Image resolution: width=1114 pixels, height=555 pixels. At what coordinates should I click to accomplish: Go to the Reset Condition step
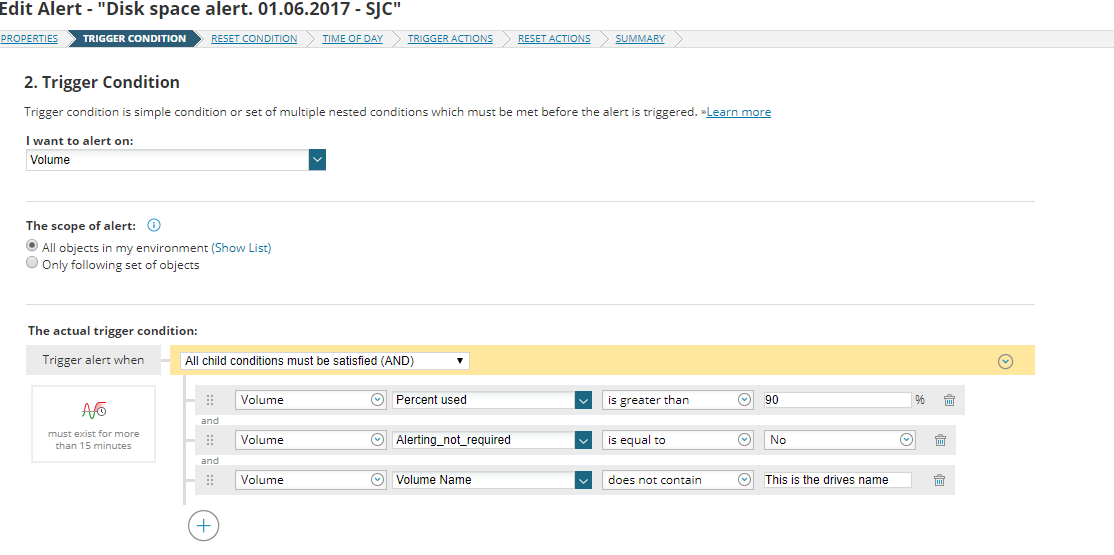point(254,38)
